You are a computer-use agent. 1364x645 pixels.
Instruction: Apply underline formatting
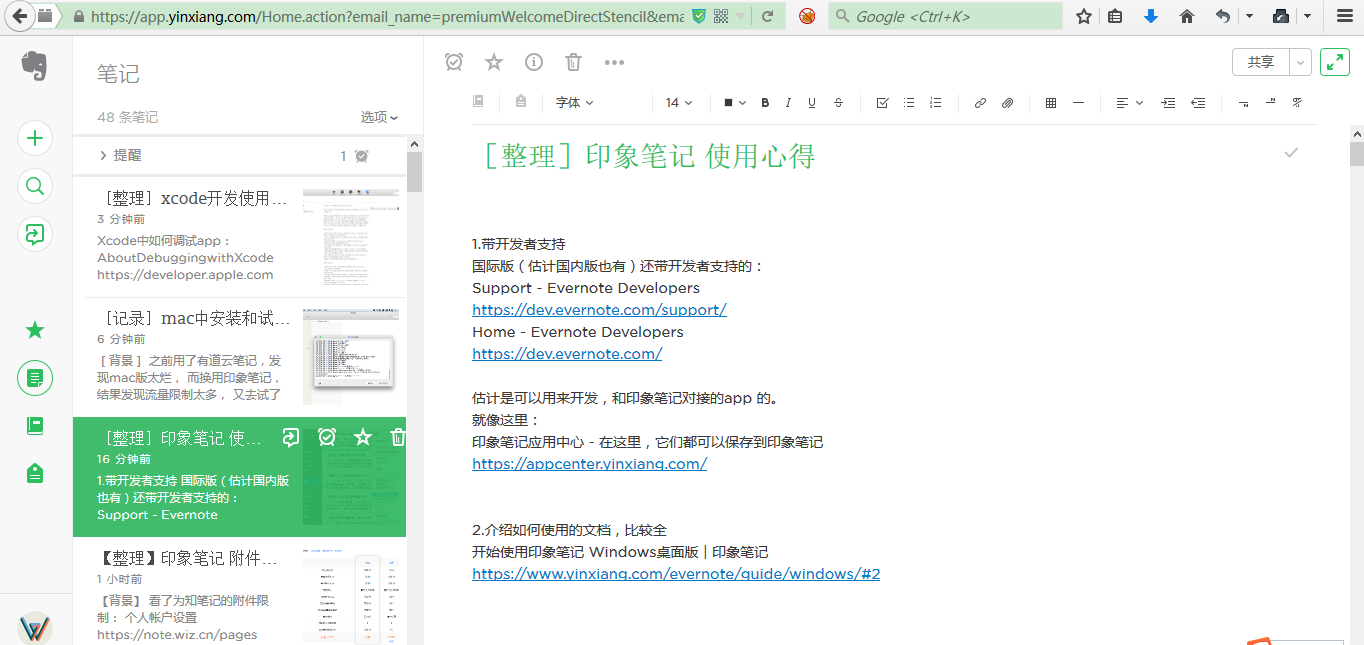click(812, 103)
